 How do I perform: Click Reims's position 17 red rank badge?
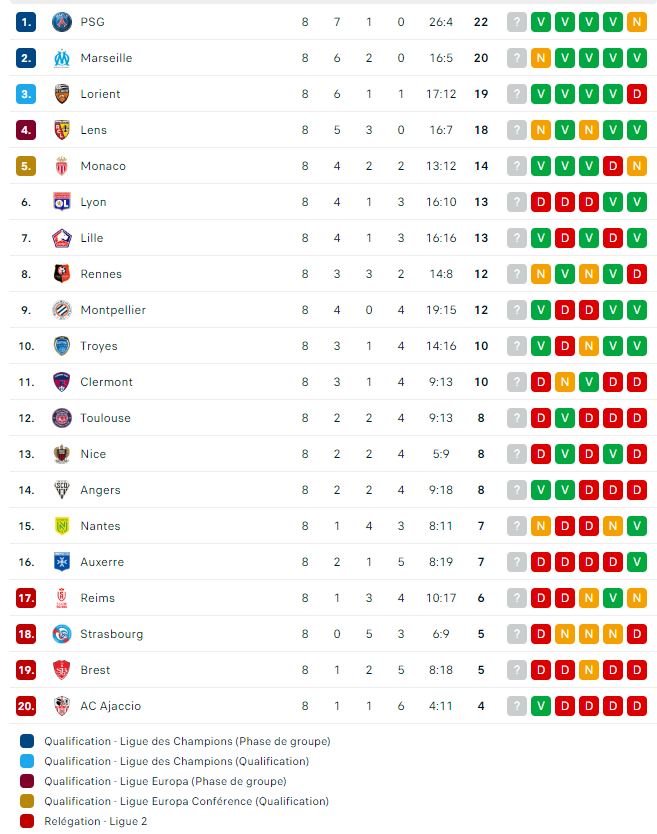coord(26,598)
